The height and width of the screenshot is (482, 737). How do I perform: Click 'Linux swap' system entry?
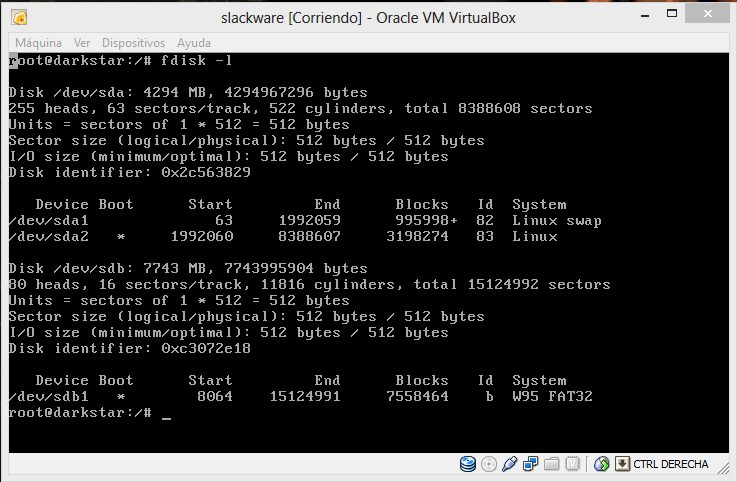coord(557,221)
